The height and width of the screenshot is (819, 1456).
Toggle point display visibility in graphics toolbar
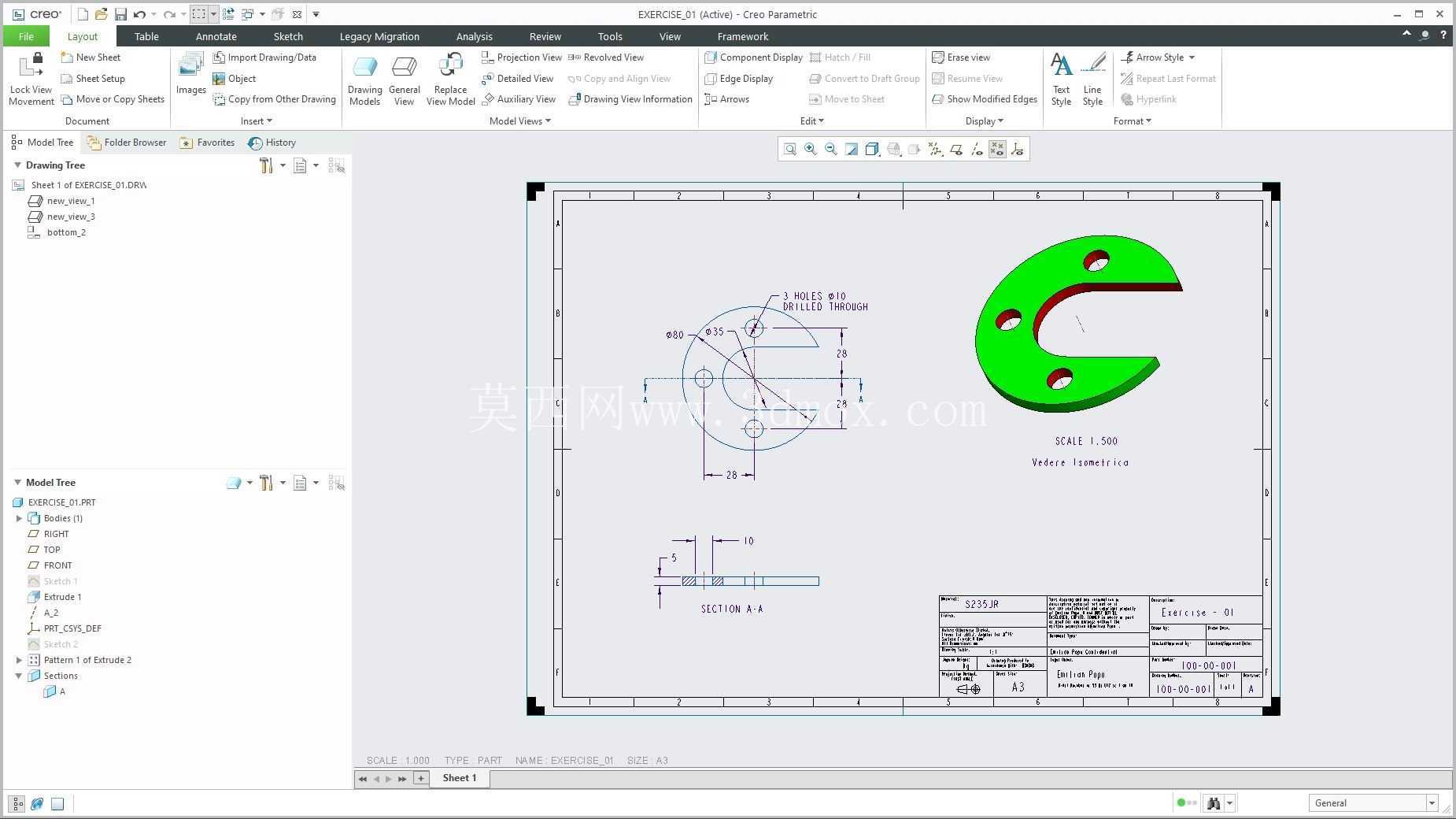[x=997, y=150]
